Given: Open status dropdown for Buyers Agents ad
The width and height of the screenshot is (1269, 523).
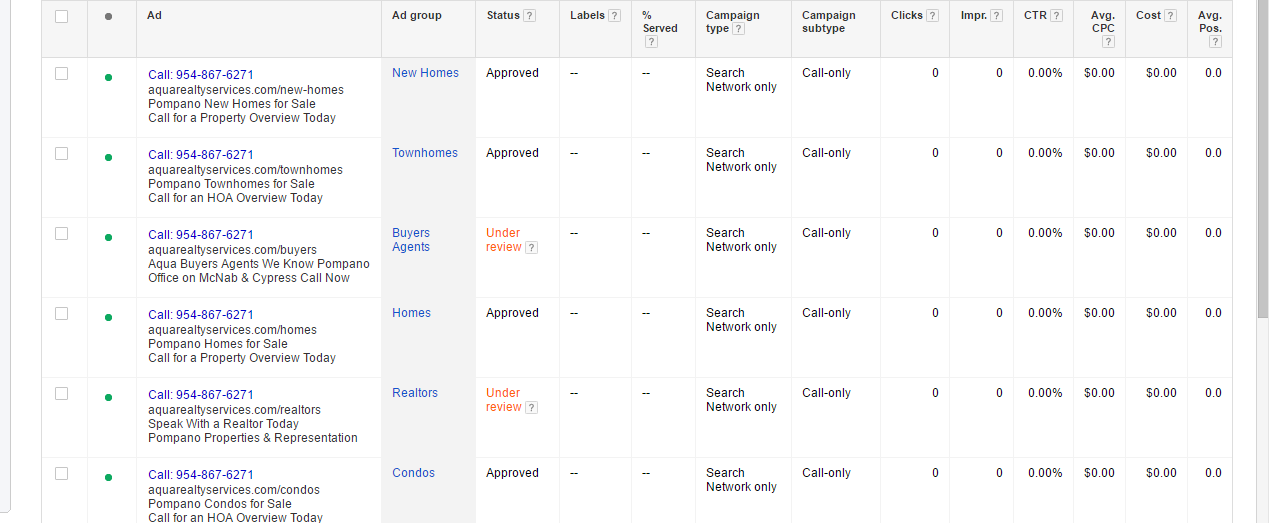Looking at the screenshot, I should coord(108,237).
